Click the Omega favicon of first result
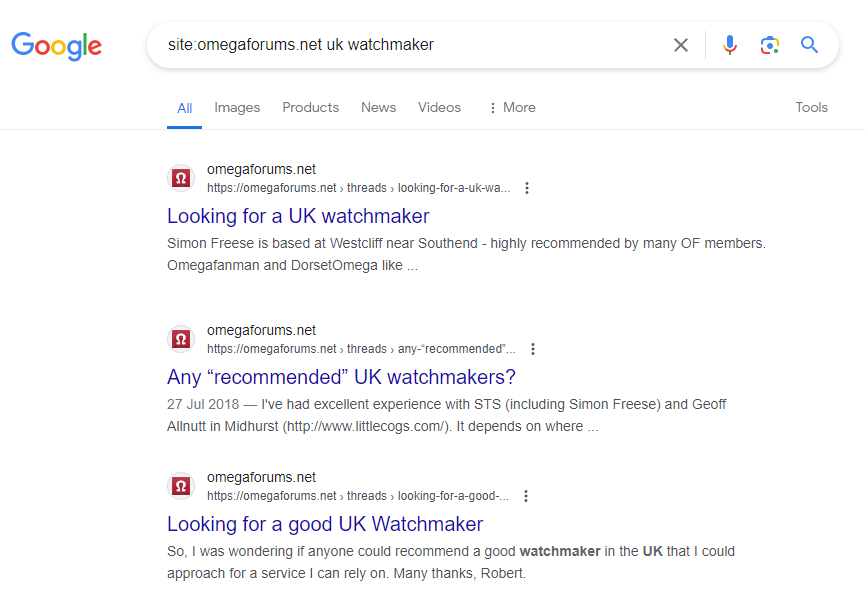866x594 pixels. point(181,178)
